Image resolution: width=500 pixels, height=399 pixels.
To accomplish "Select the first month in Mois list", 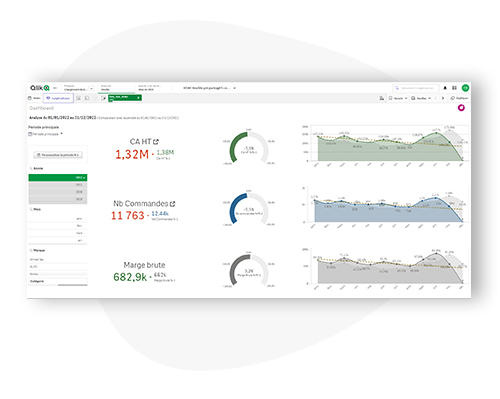I will pyautogui.click(x=58, y=219).
